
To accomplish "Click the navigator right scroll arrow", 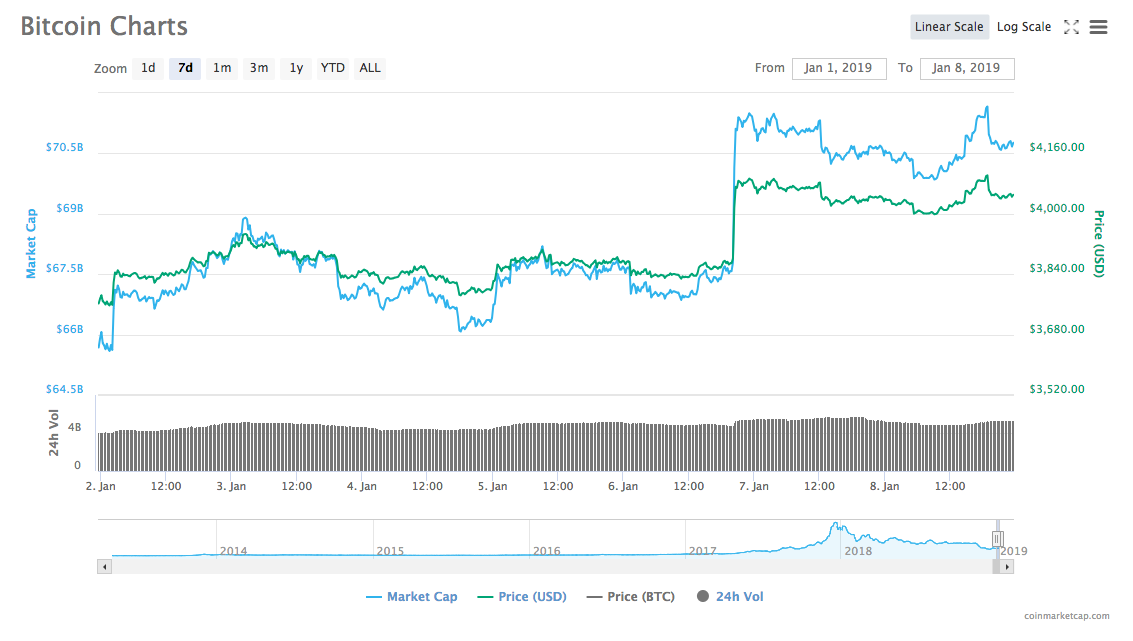I will [1008, 567].
